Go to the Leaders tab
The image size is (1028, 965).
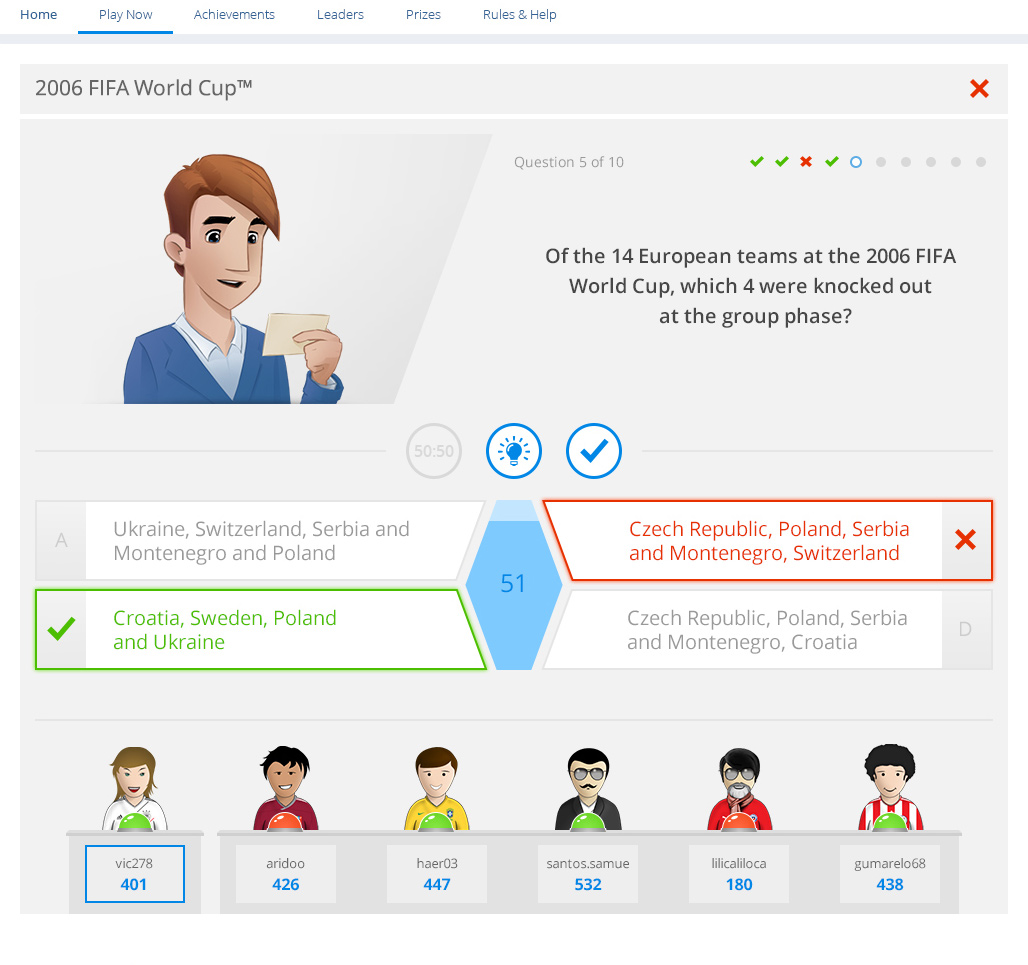point(340,14)
